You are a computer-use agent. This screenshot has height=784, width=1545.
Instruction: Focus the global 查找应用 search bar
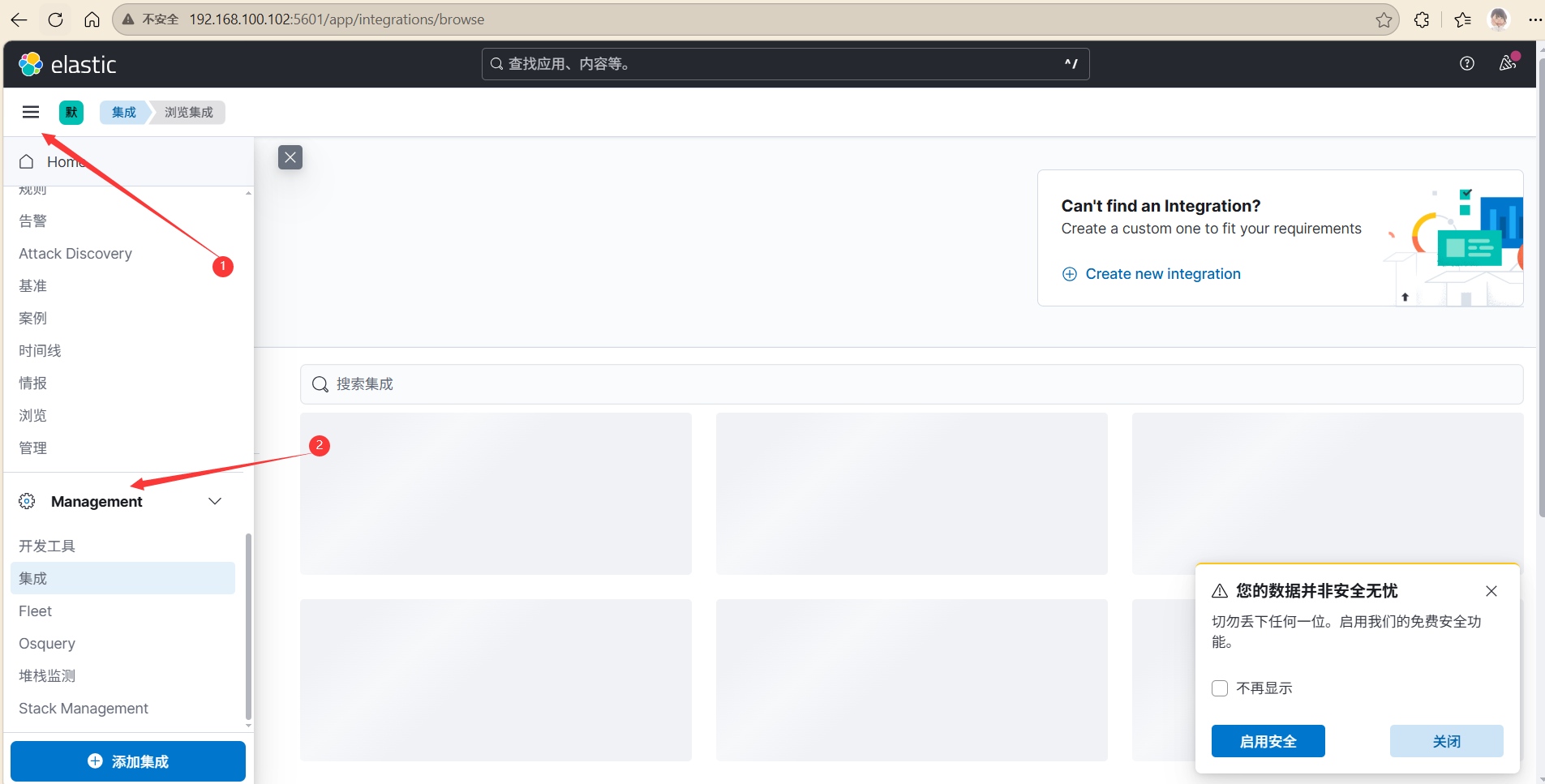click(x=785, y=64)
